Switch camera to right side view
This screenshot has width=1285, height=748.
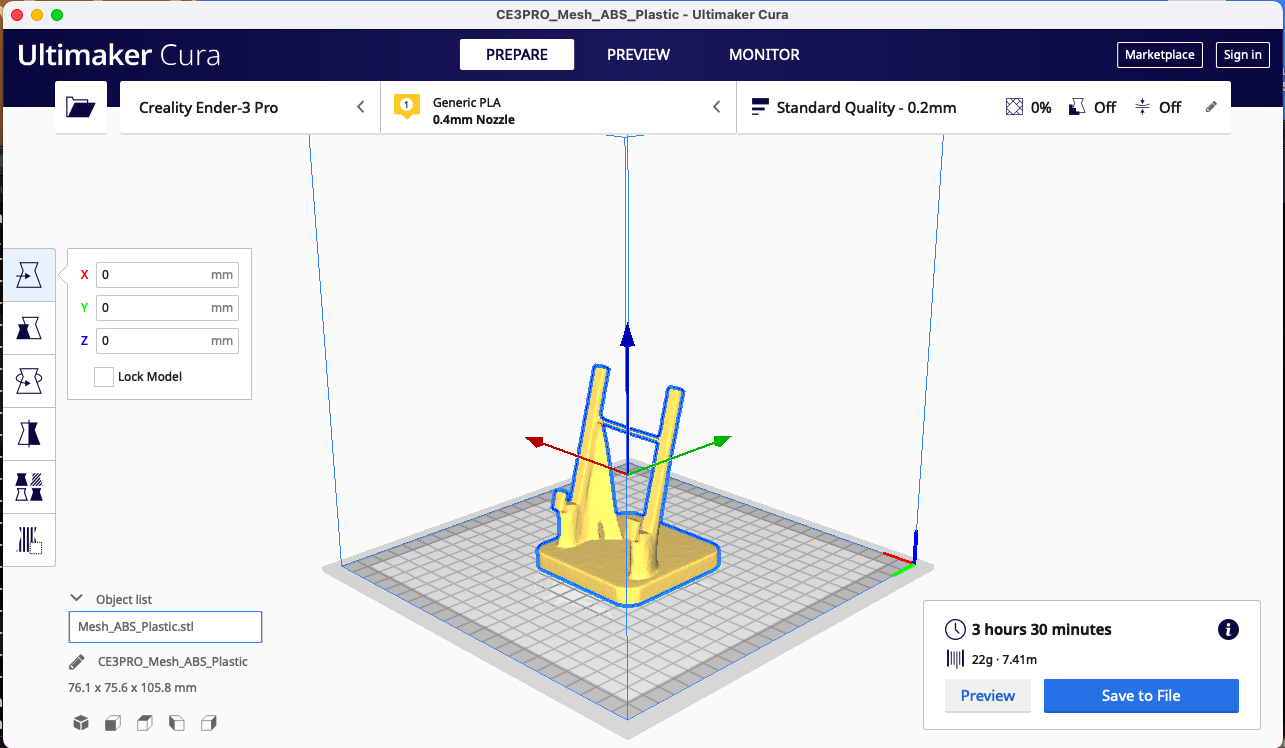209,723
